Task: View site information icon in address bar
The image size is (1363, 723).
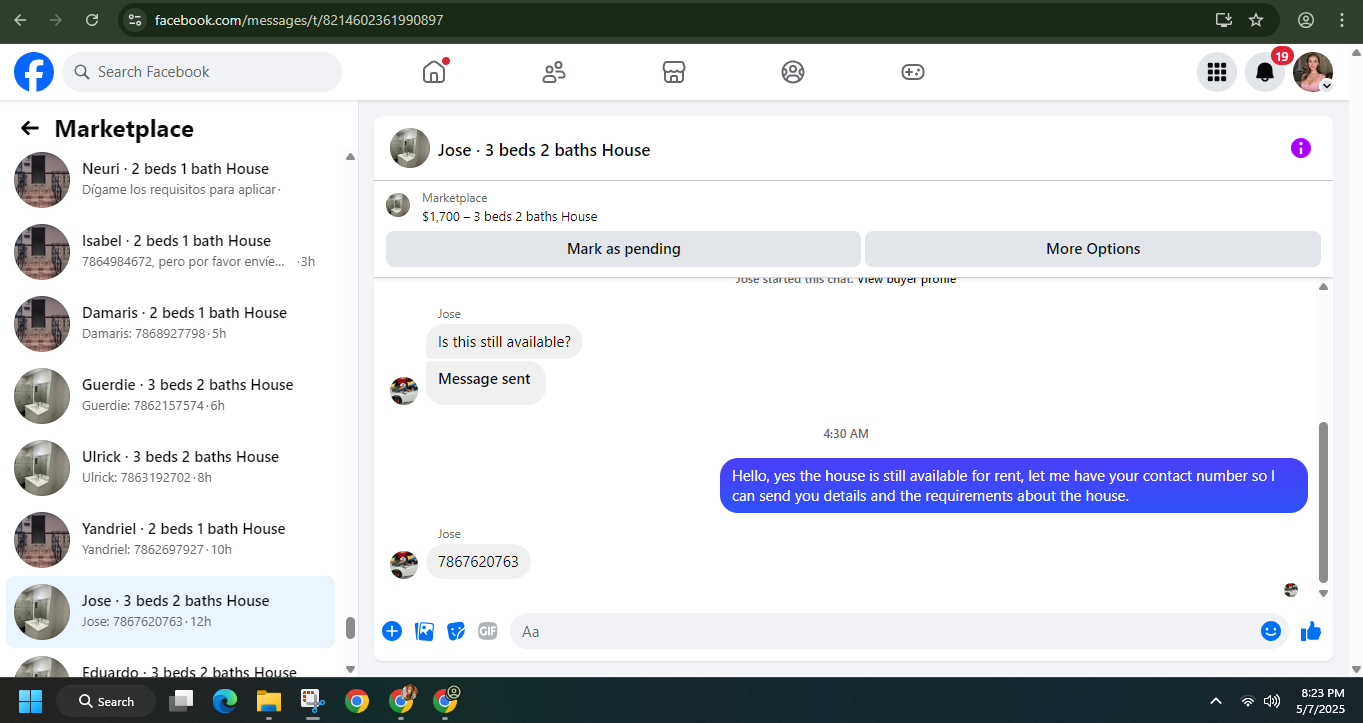Action: tap(136, 20)
